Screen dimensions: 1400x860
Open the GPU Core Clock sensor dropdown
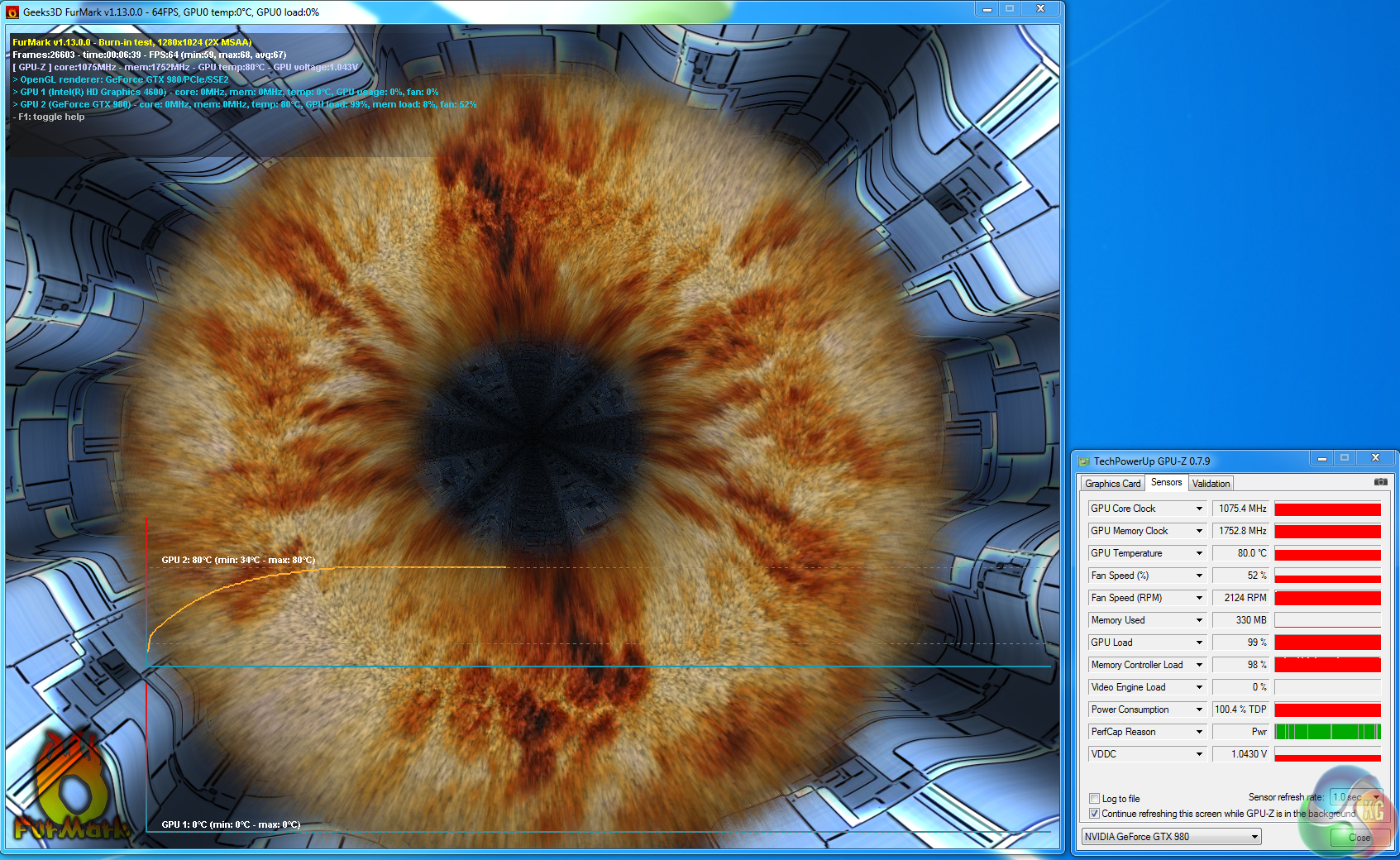point(1199,509)
